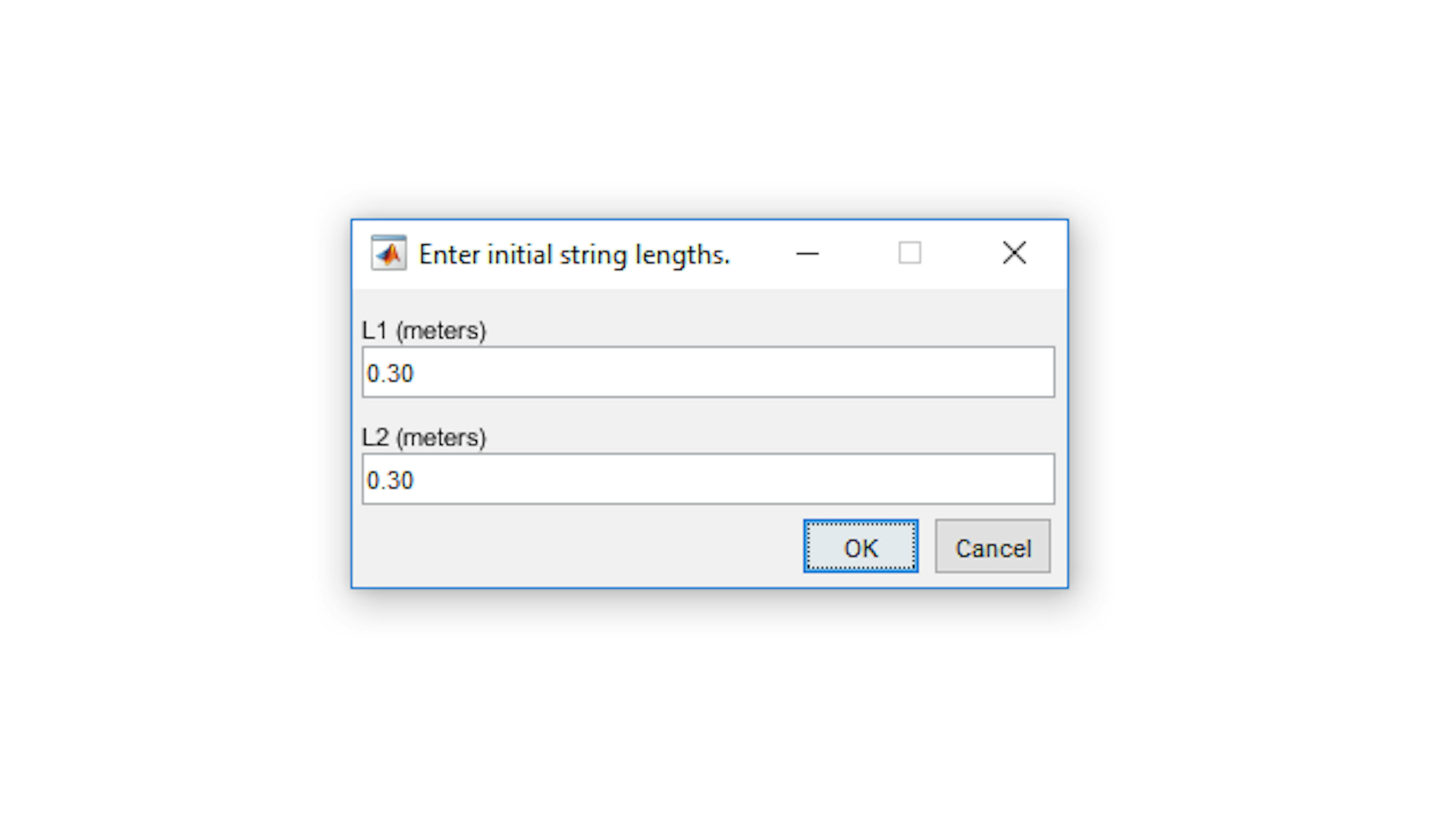
Task: Click the 'L1 (meters)' label text
Action: [423, 330]
